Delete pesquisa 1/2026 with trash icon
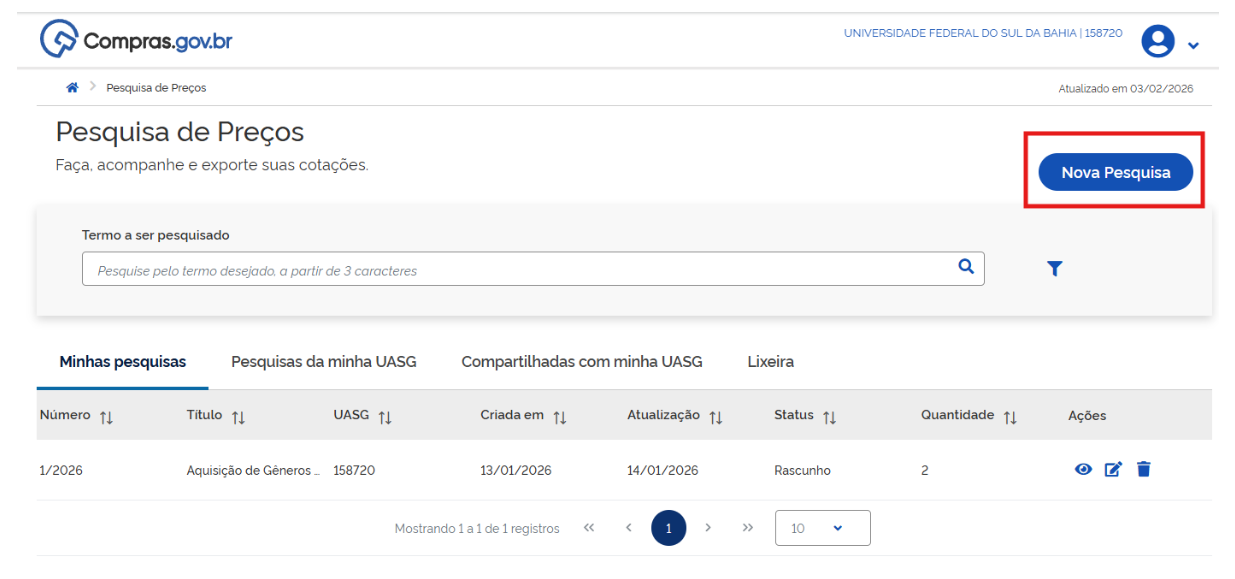The height and width of the screenshot is (579, 1235). tap(1144, 469)
